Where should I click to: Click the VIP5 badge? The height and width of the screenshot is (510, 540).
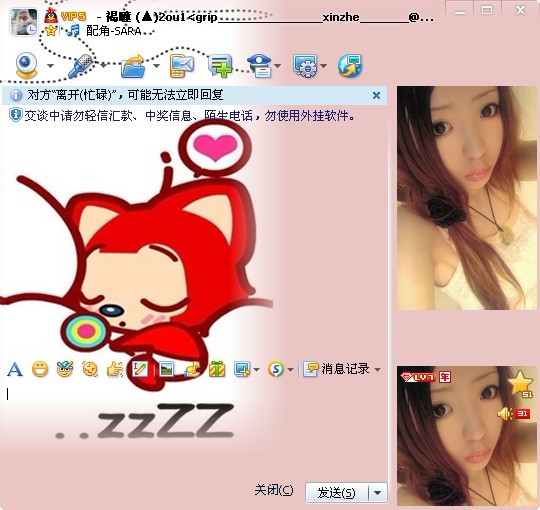pyautogui.click(x=73, y=16)
